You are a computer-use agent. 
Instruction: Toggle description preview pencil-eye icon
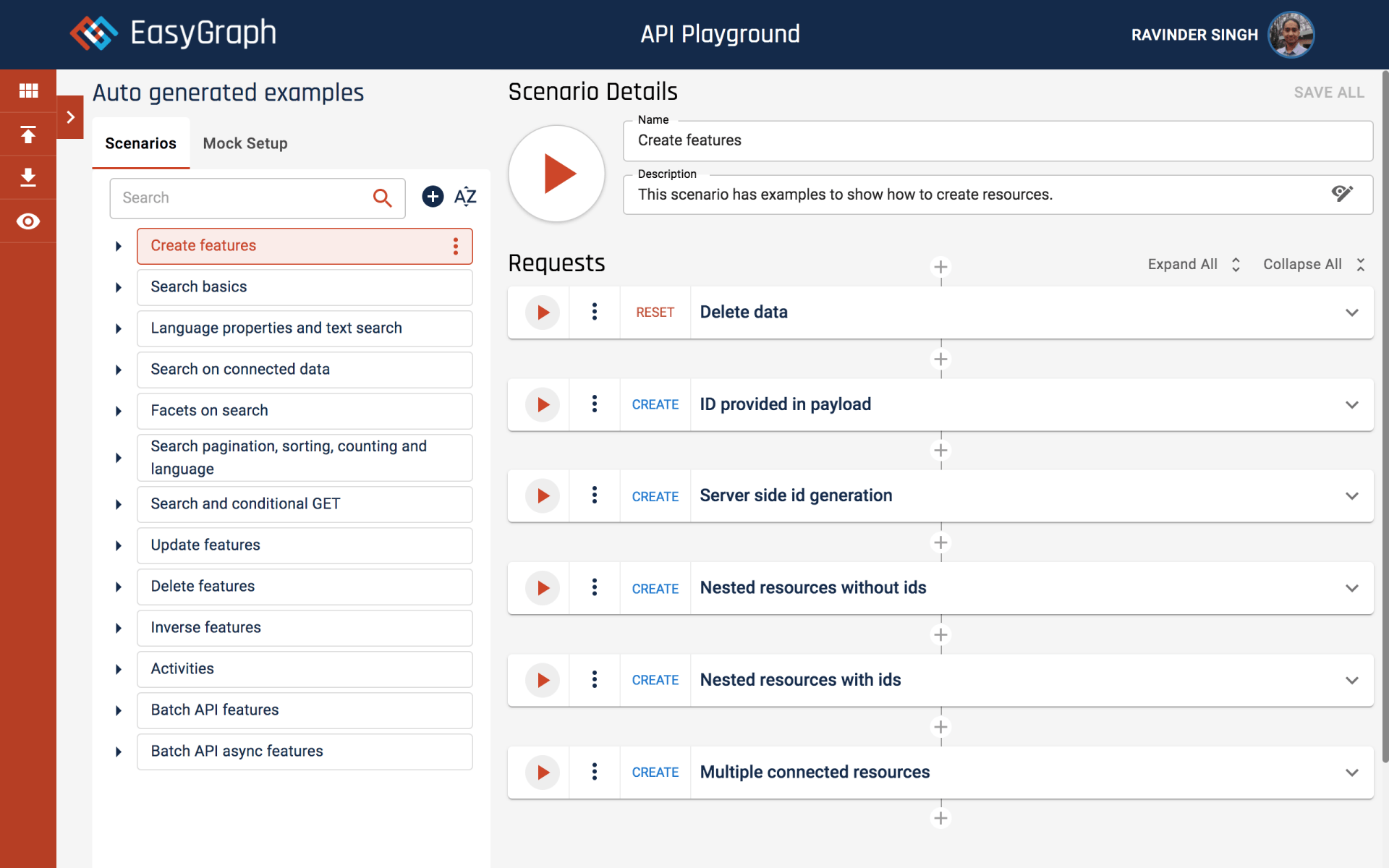pyautogui.click(x=1342, y=194)
